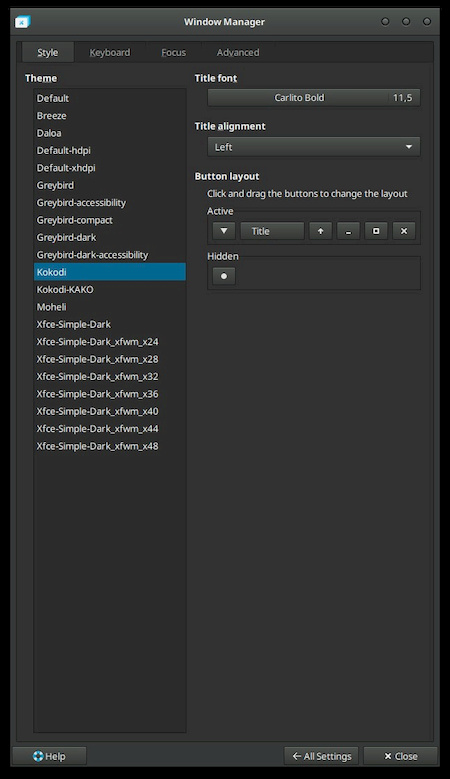450x779 pixels.
Task: Click the Title button in Active layout
Action: point(272,231)
